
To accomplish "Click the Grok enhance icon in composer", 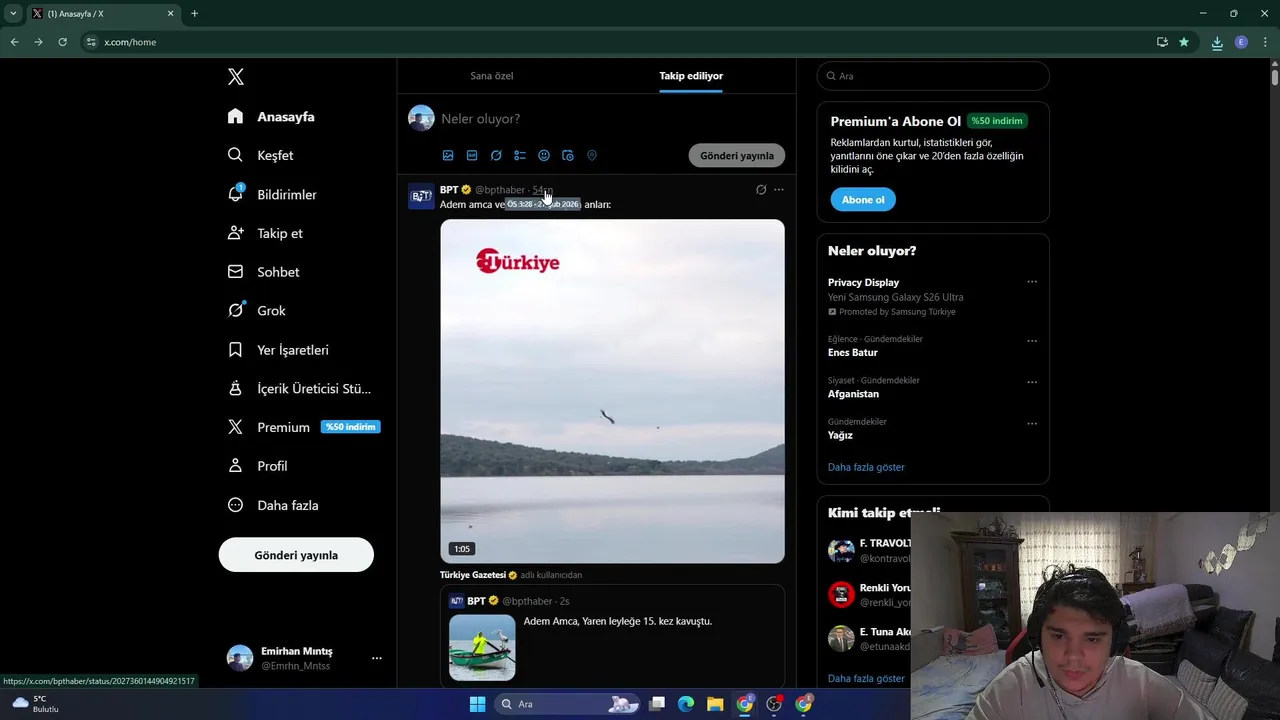I will click(x=496, y=155).
